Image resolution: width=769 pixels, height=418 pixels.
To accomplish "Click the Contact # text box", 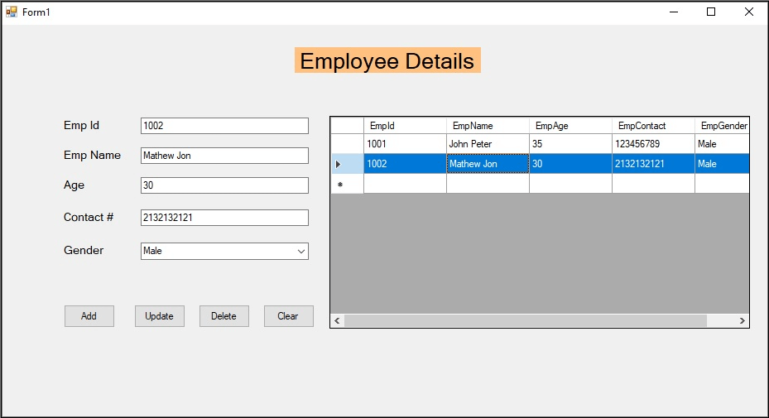I will pyautogui.click(x=224, y=218).
